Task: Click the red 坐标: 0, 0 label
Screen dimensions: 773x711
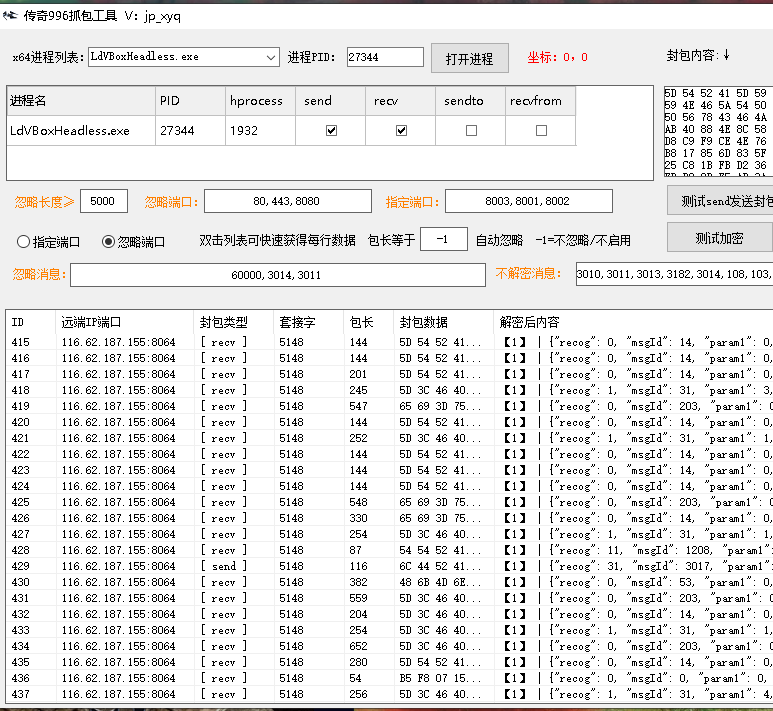Action: tap(558, 57)
